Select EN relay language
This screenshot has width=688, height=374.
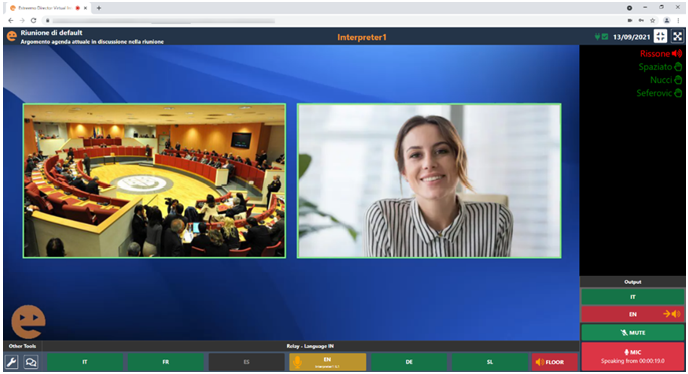[328, 362]
